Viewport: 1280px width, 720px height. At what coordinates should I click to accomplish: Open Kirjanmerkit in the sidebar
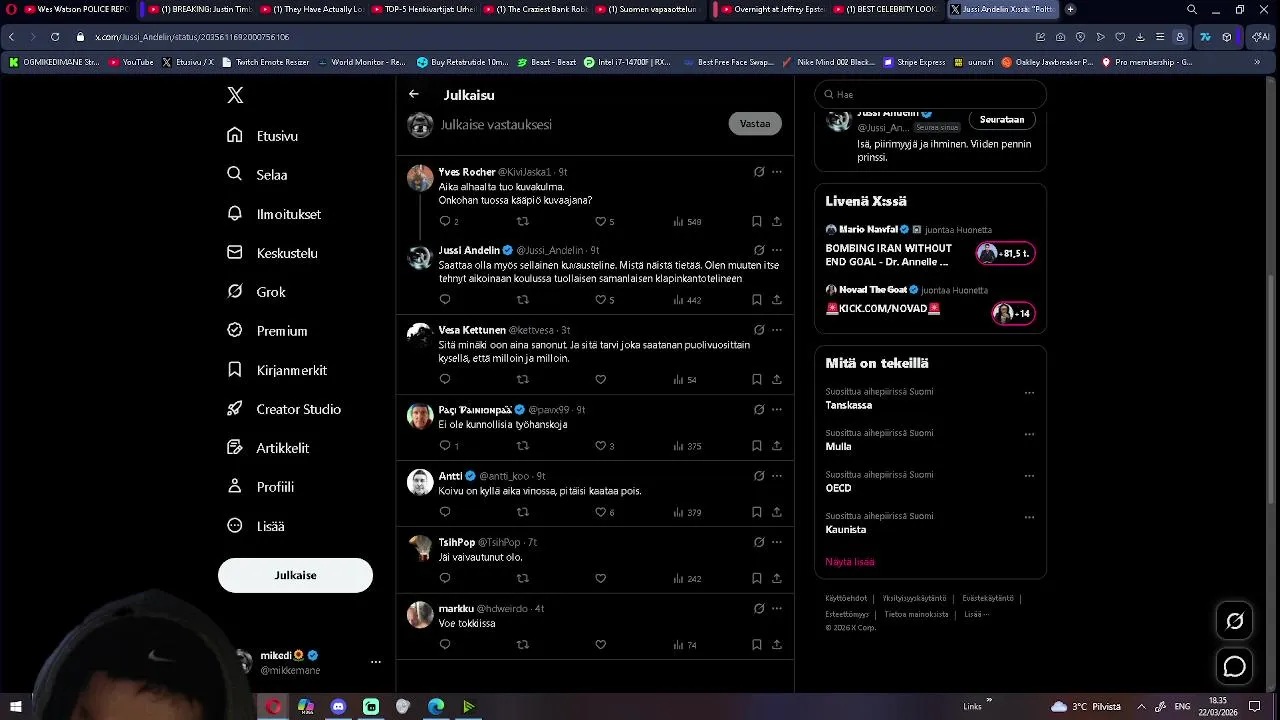coord(278,370)
